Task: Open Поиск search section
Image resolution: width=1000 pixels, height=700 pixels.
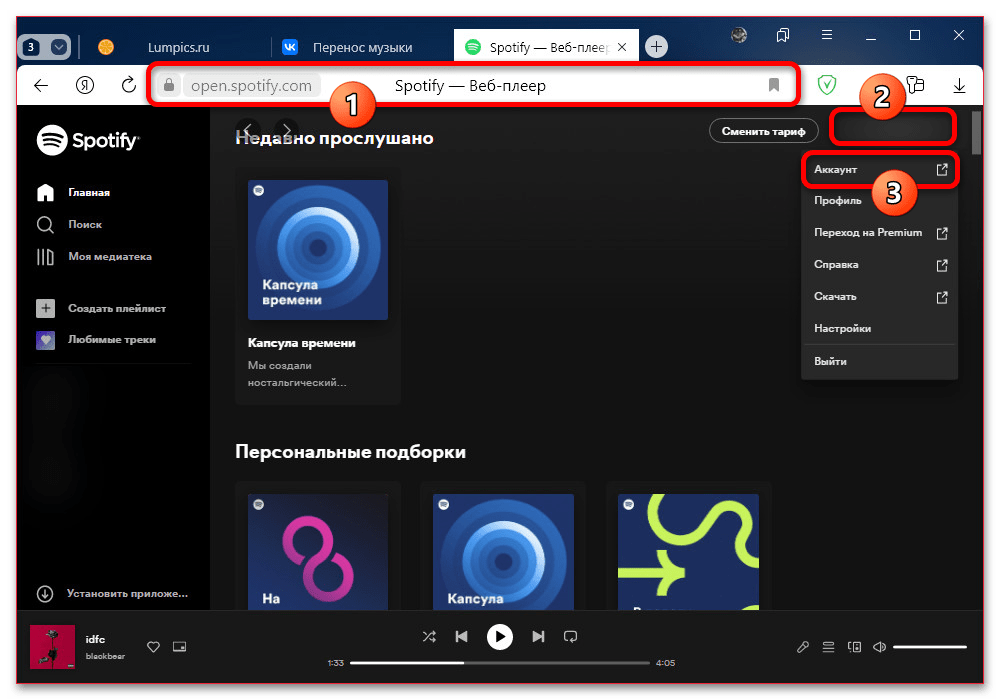Action: pos(70,224)
